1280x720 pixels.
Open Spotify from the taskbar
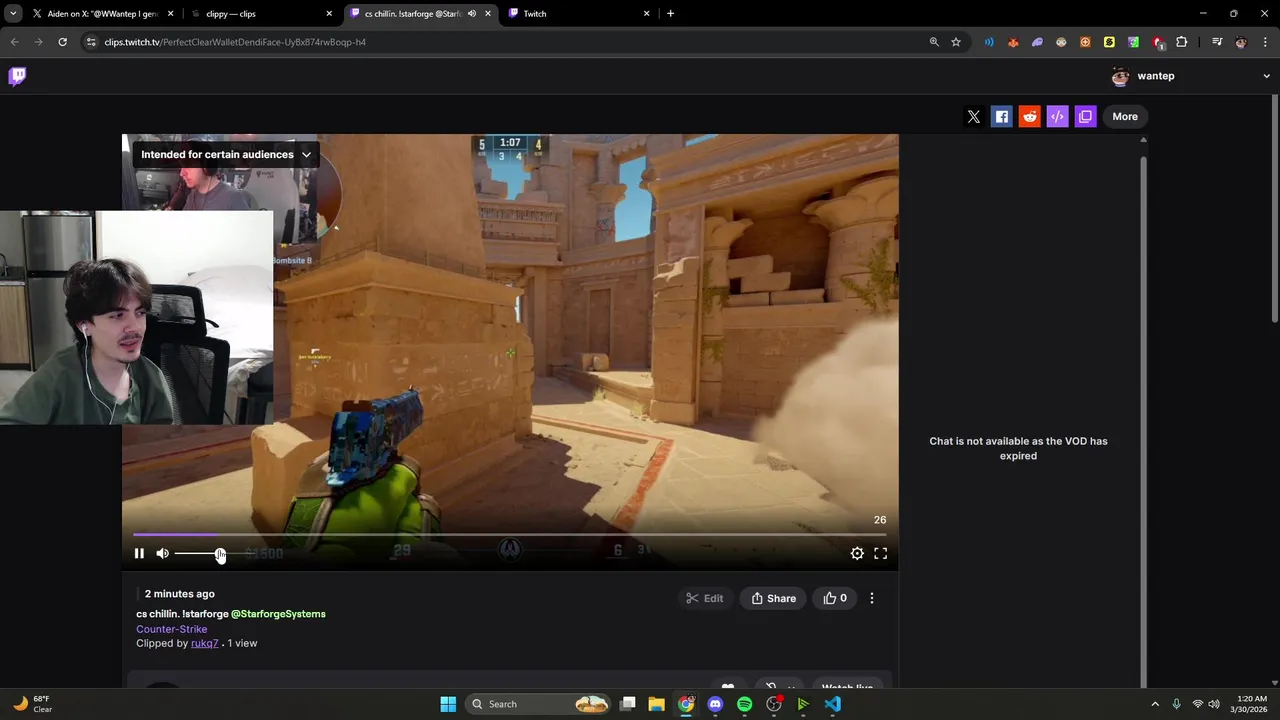coord(744,704)
